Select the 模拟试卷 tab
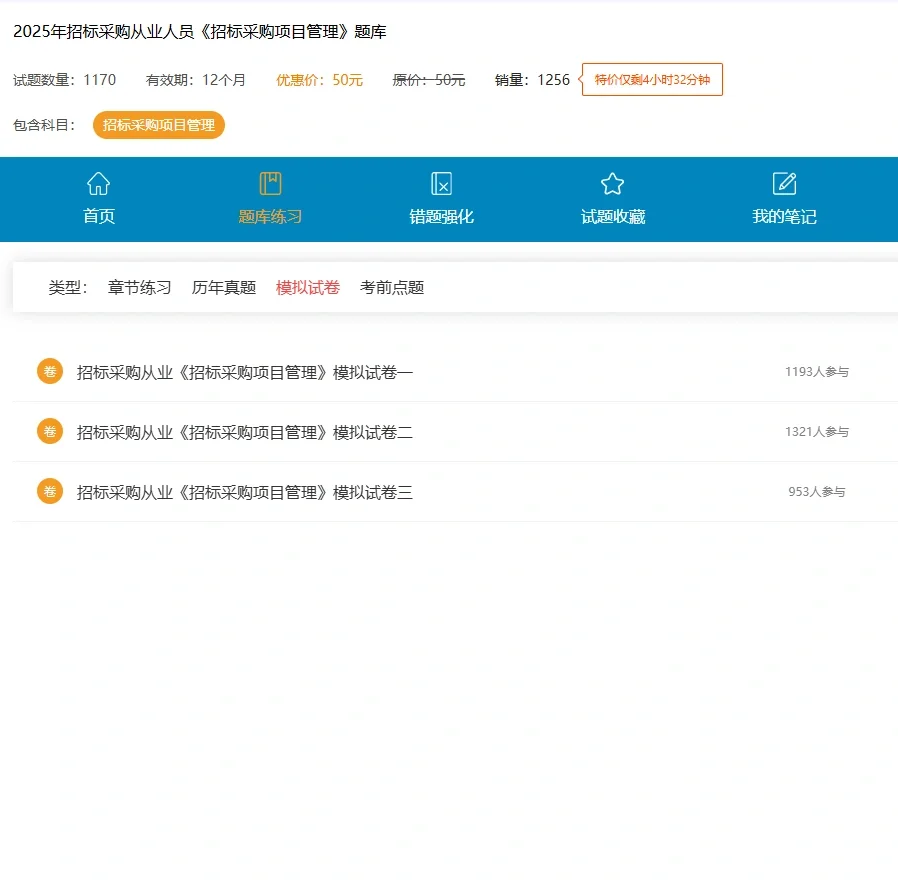Image resolution: width=898 pixels, height=885 pixels. pyautogui.click(x=307, y=287)
